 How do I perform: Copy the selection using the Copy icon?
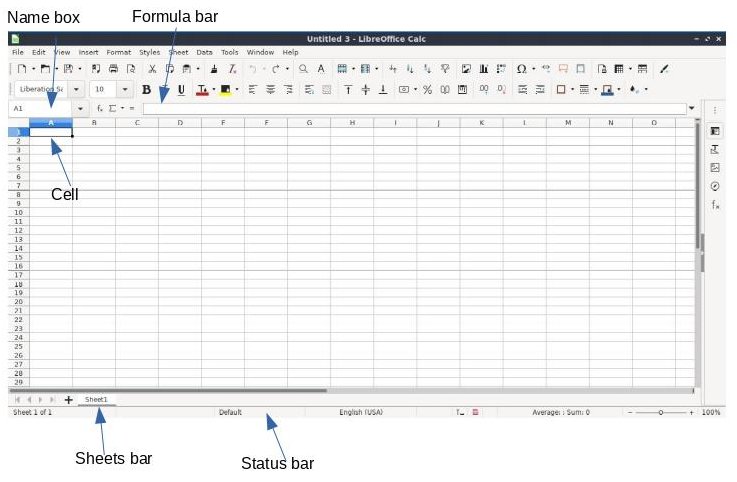tap(170, 69)
